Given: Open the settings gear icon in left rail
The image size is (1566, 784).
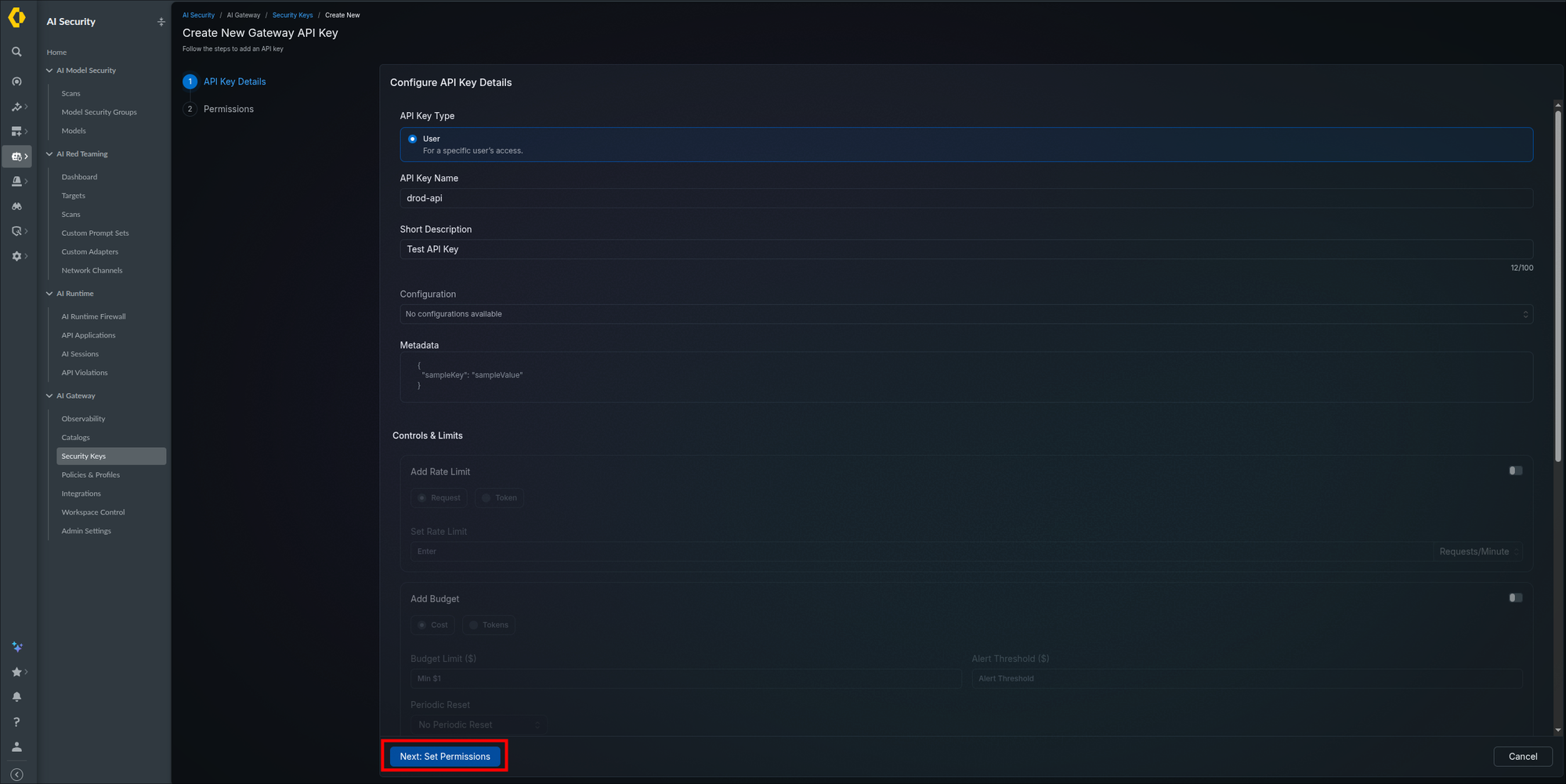Looking at the screenshot, I should [16, 256].
